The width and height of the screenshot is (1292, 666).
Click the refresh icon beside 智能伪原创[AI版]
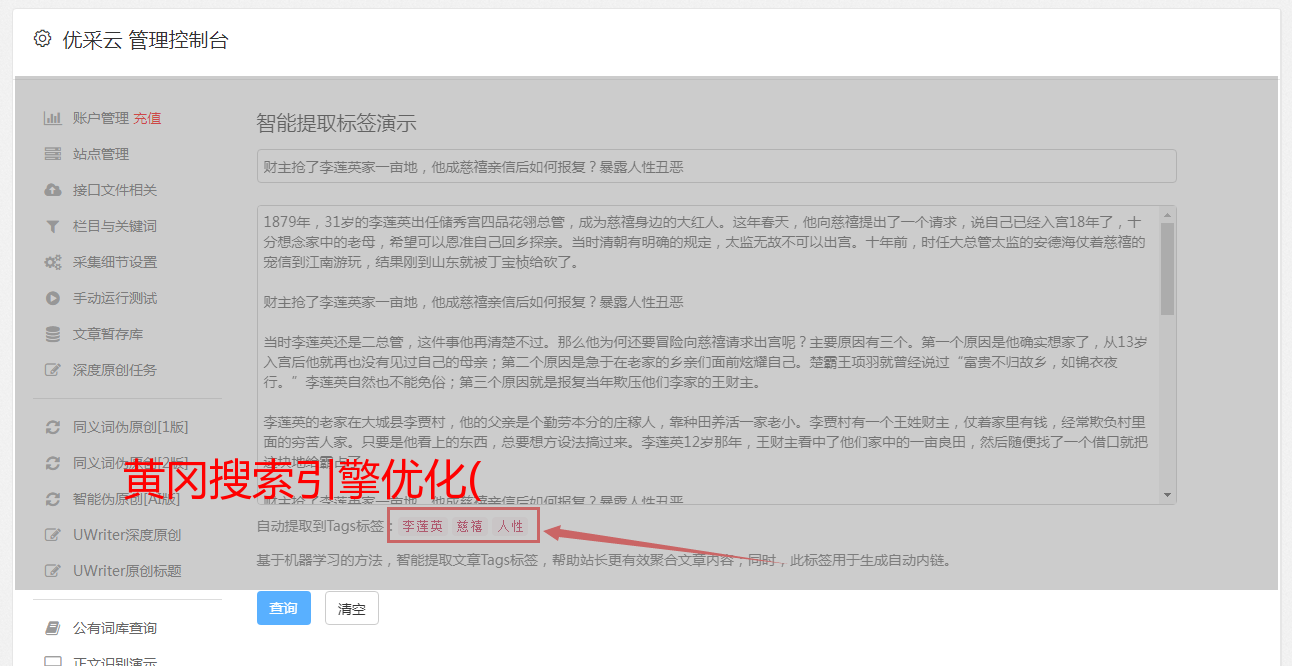[53, 499]
